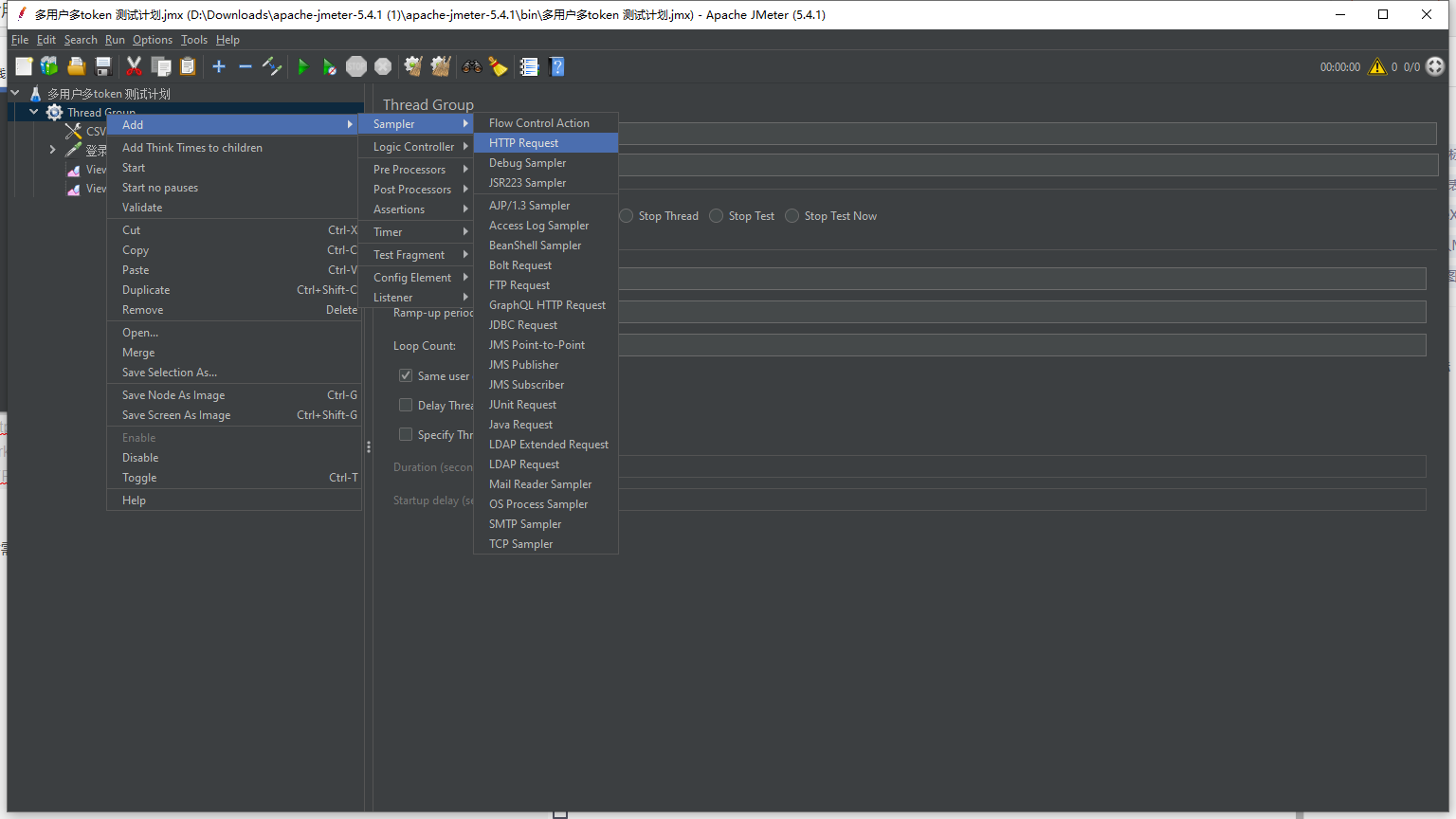
Task: Select the Stop Test Now radio button
Action: 792,216
